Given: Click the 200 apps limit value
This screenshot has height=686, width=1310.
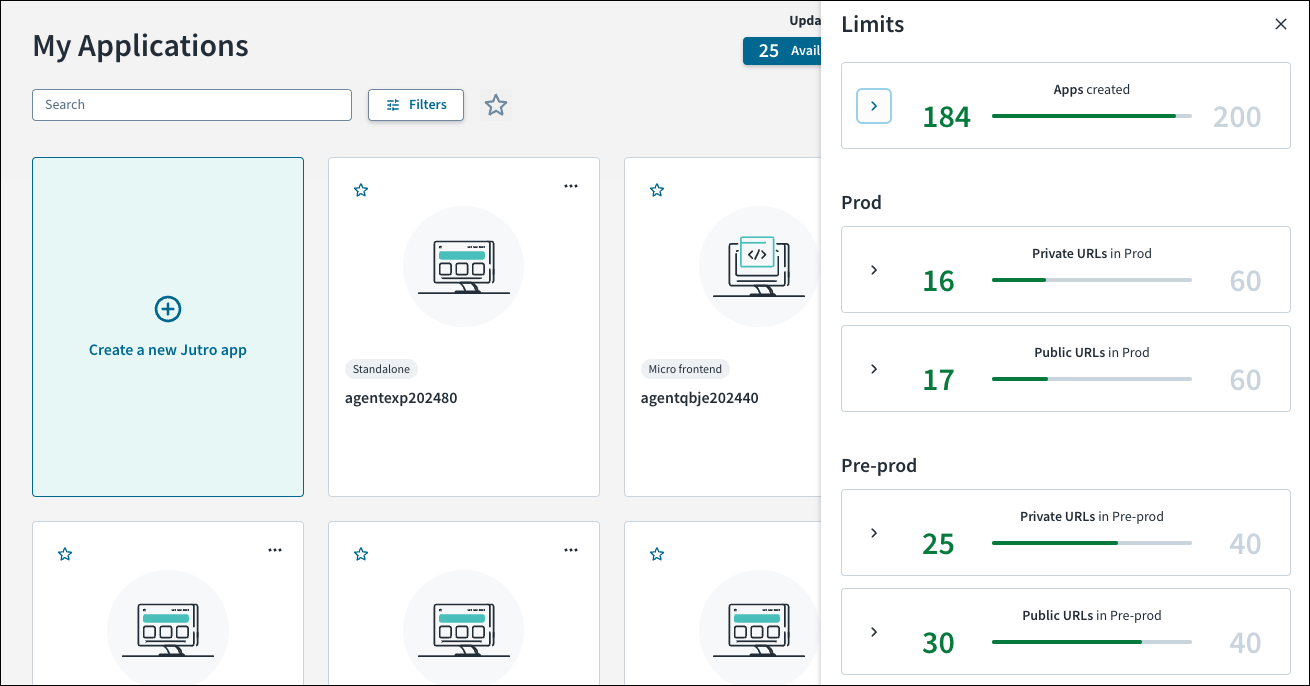Looking at the screenshot, I should pyautogui.click(x=1237, y=117).
